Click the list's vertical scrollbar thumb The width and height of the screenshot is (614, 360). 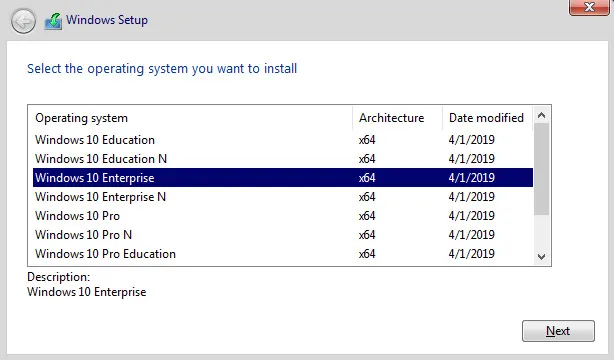pyautogui.click(x=542, y=169)
